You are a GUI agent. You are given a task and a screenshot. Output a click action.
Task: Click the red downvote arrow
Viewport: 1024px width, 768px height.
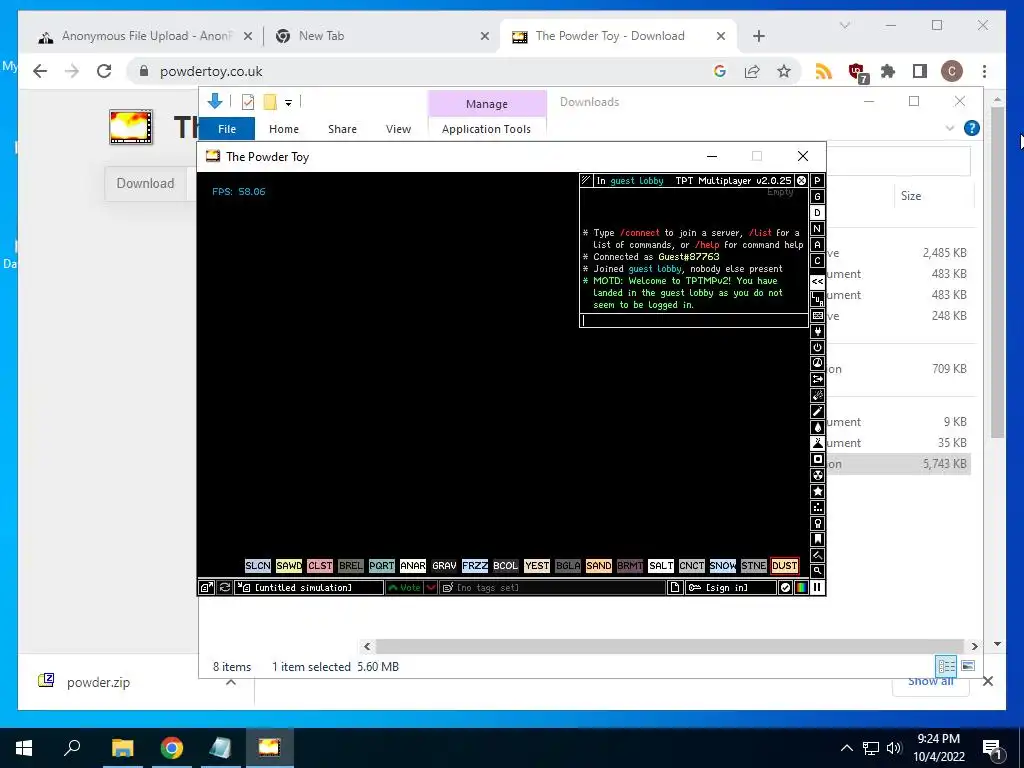pos(431,588)
